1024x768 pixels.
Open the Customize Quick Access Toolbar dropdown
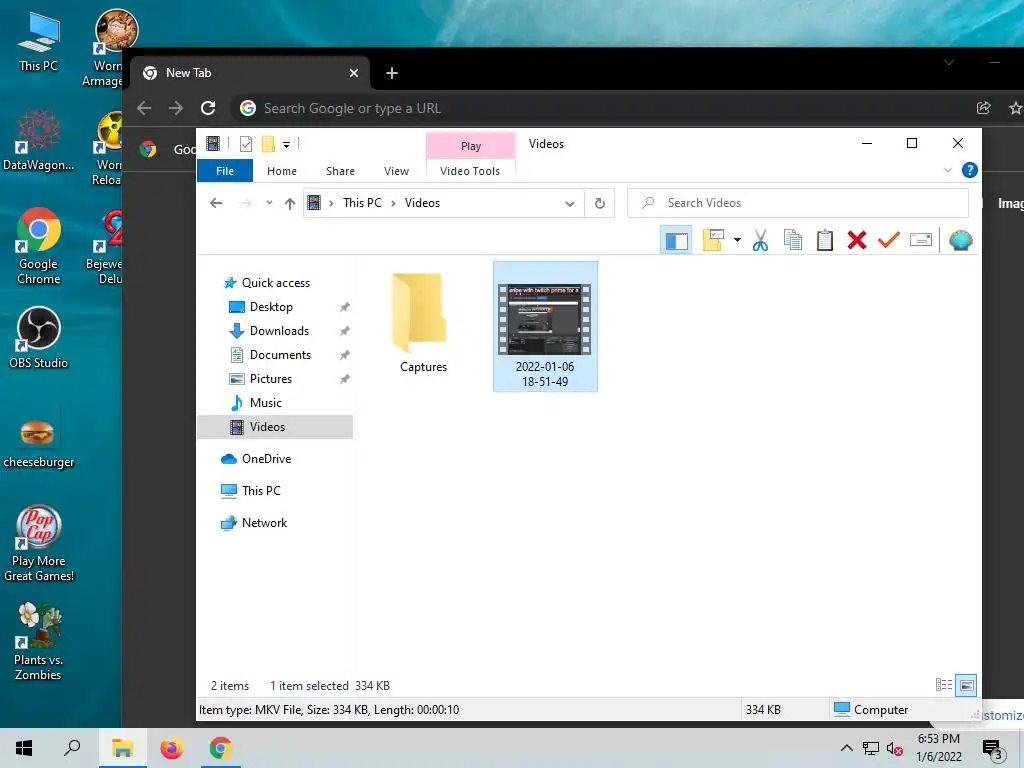(286, 144)
